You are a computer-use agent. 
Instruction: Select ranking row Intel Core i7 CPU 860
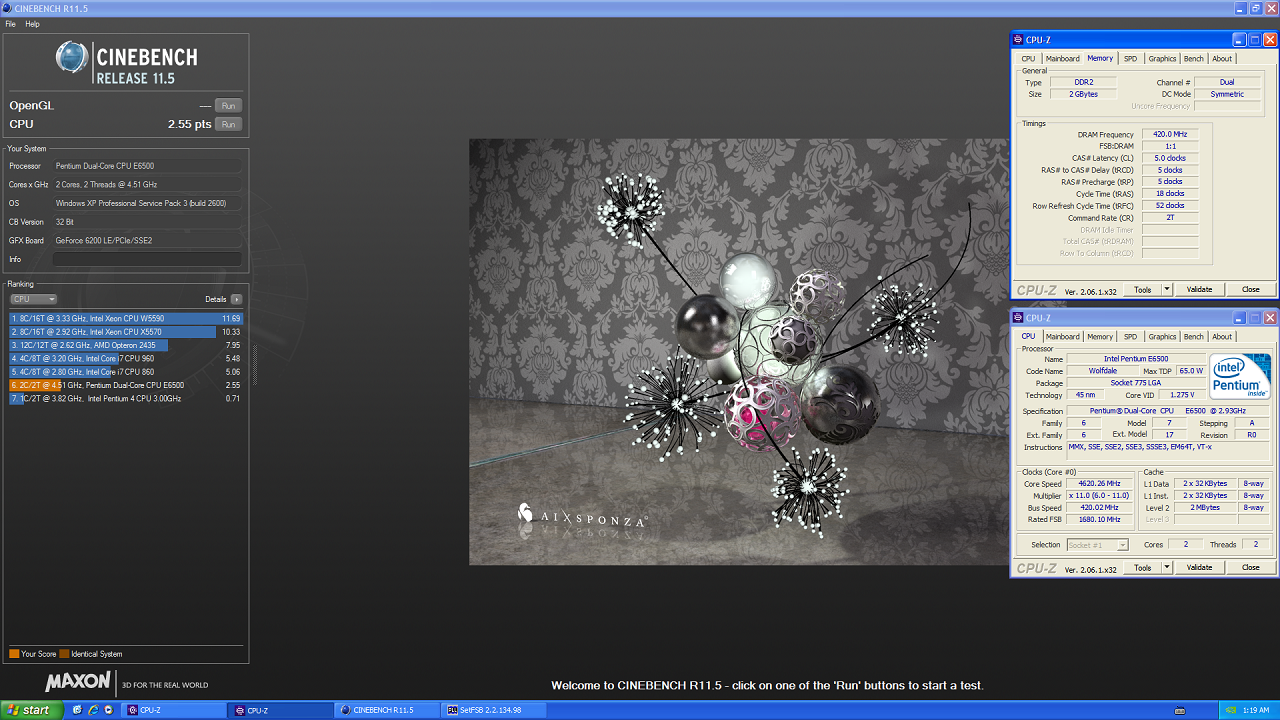pos(126,371)
